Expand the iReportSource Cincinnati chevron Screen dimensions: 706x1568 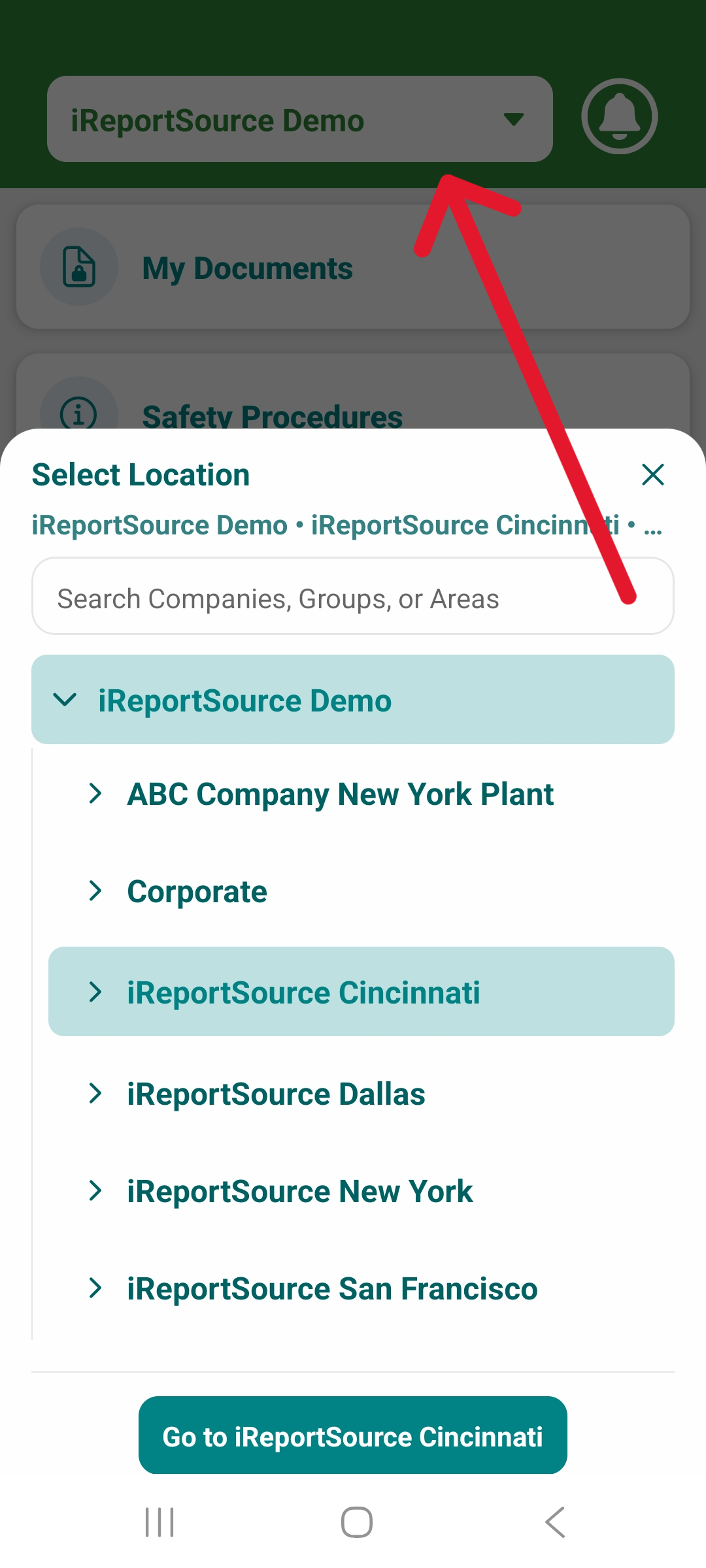95,992
